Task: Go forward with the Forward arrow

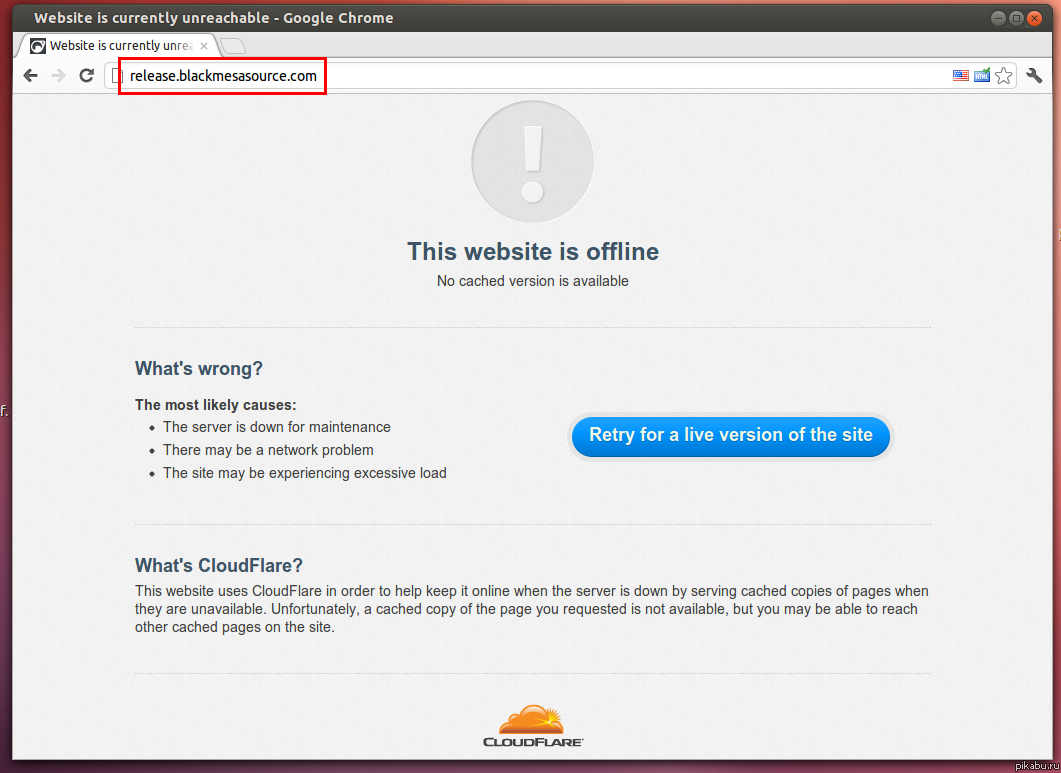Action: 58,75
